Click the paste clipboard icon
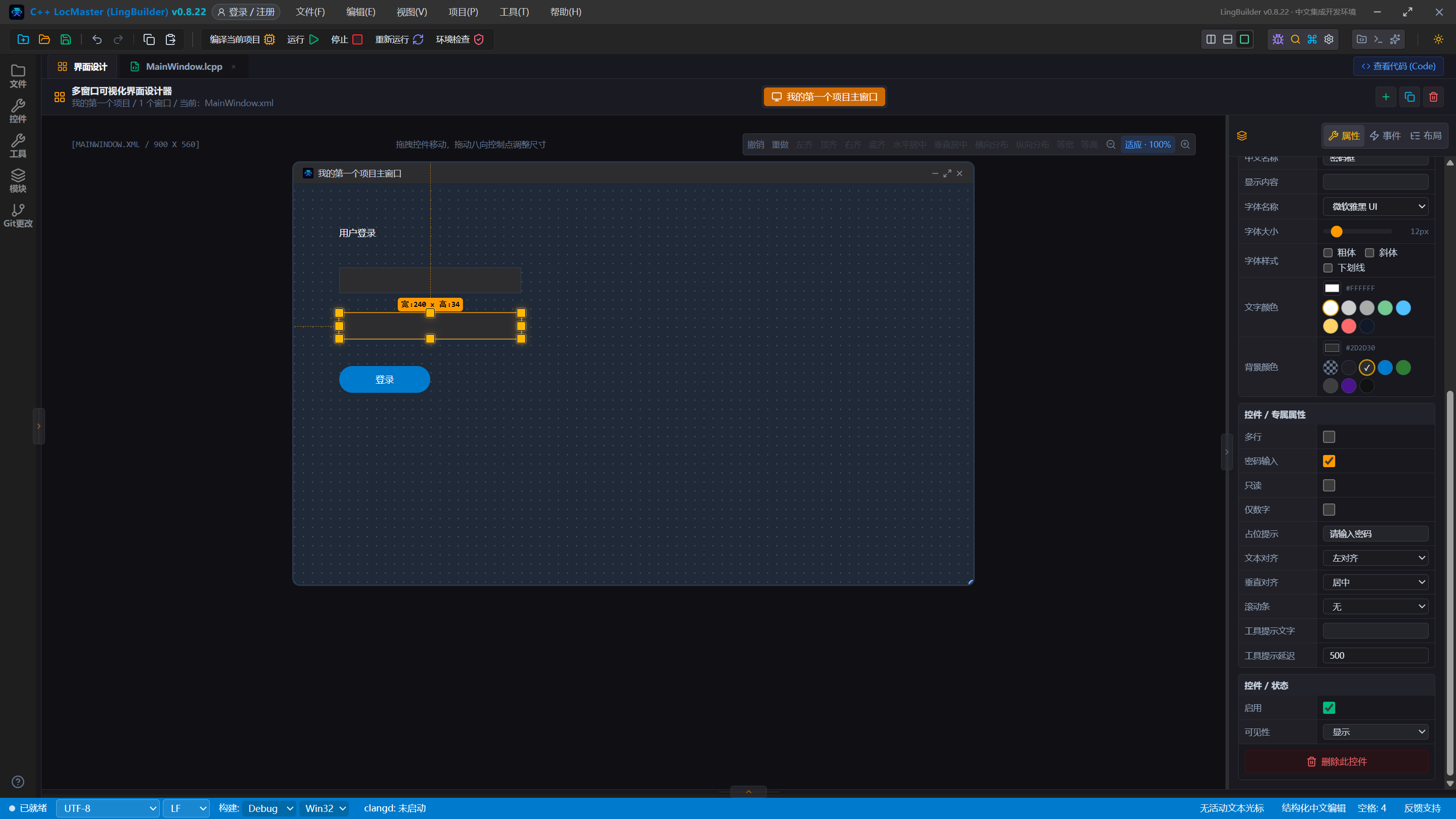 click(x=170, y=39)
